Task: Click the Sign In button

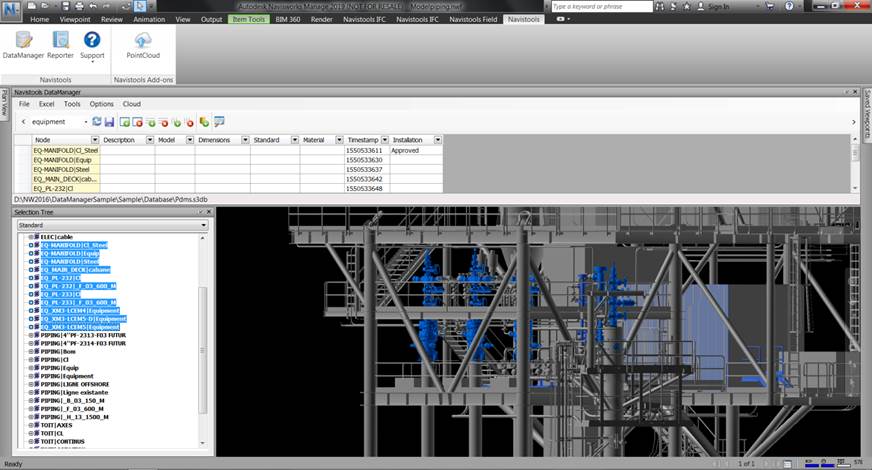Action: (x=714, y=7)
